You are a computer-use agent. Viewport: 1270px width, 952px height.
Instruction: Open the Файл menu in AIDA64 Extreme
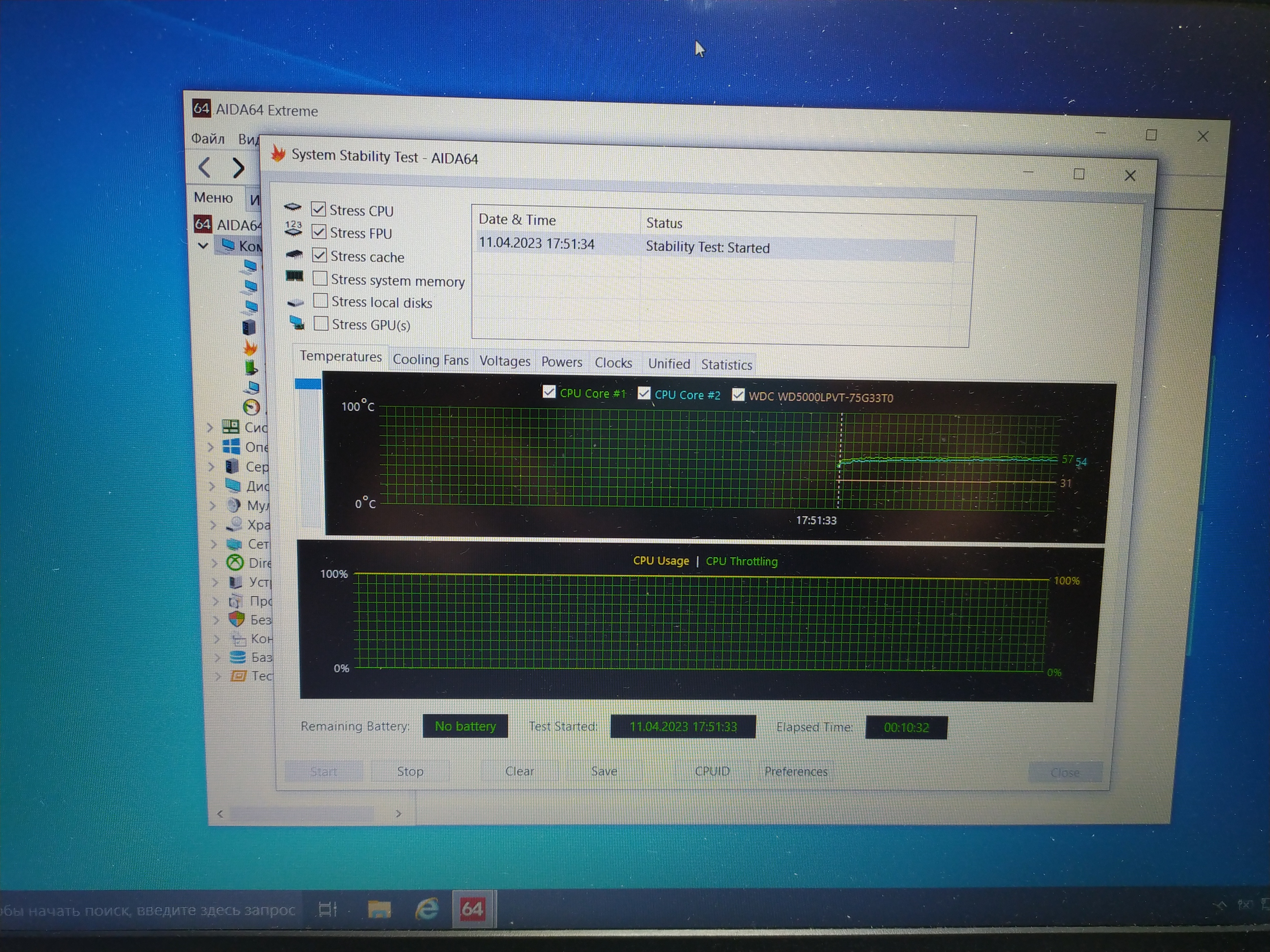click(208, 138)
